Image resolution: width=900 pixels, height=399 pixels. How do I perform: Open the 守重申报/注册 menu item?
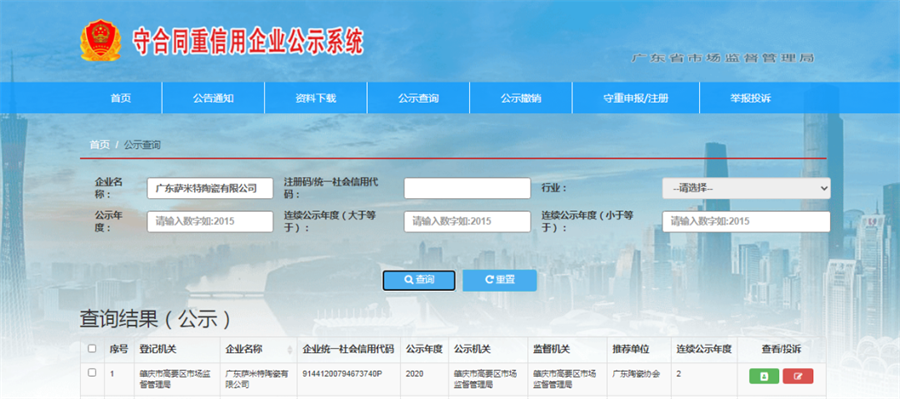636,98
